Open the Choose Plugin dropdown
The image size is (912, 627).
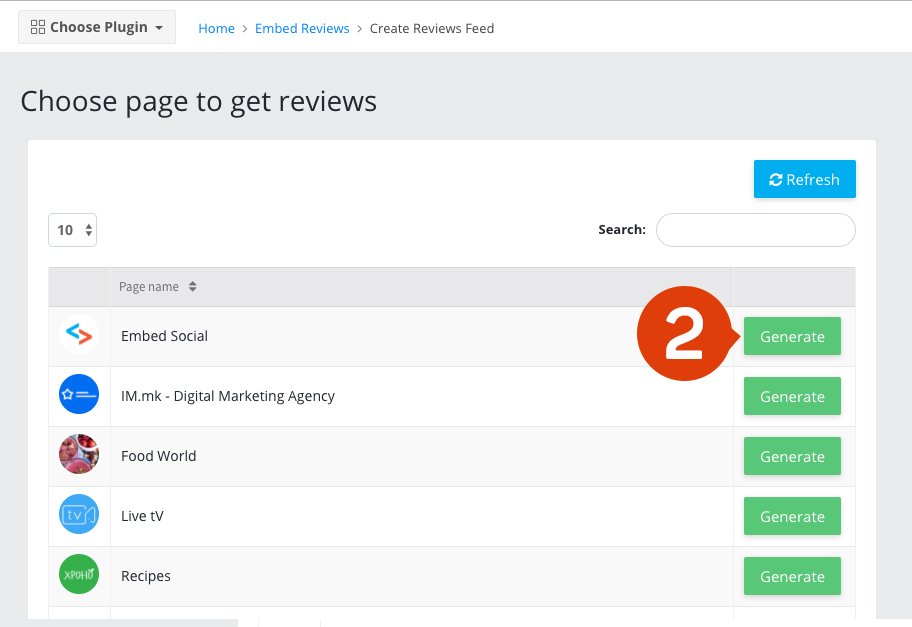coord(97,27)
